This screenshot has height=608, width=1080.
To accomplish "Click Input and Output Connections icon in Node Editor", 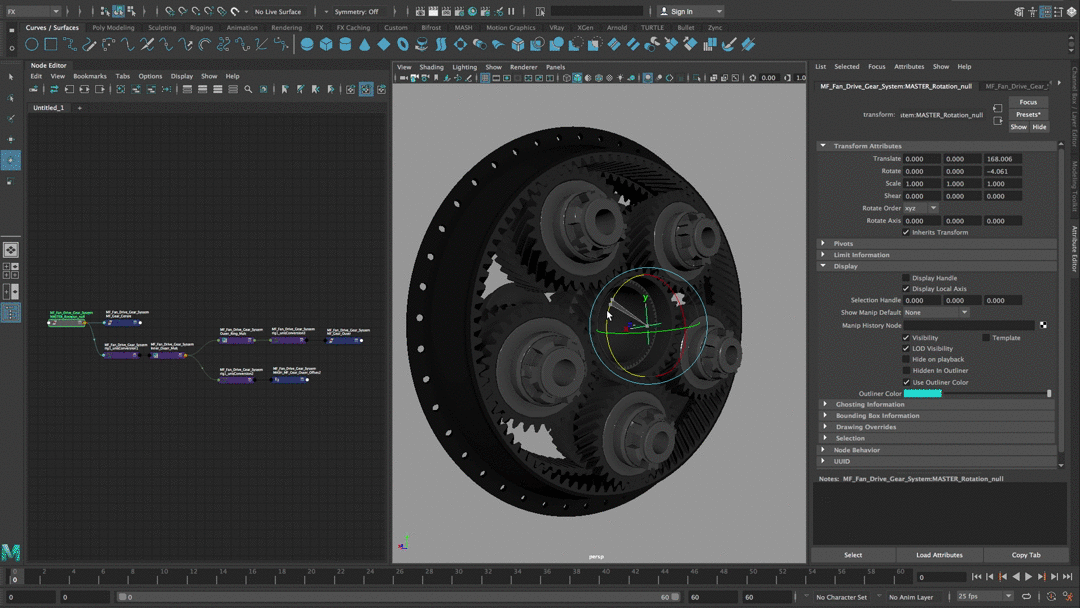I will pyautogui.click(x=84, y=90).
